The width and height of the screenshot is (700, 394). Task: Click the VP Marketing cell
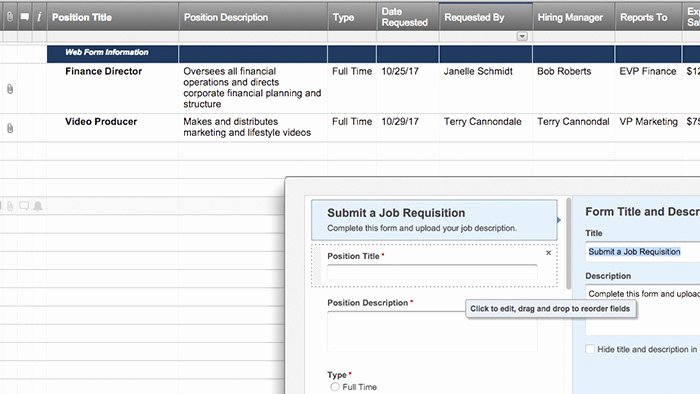pos(648,128)
